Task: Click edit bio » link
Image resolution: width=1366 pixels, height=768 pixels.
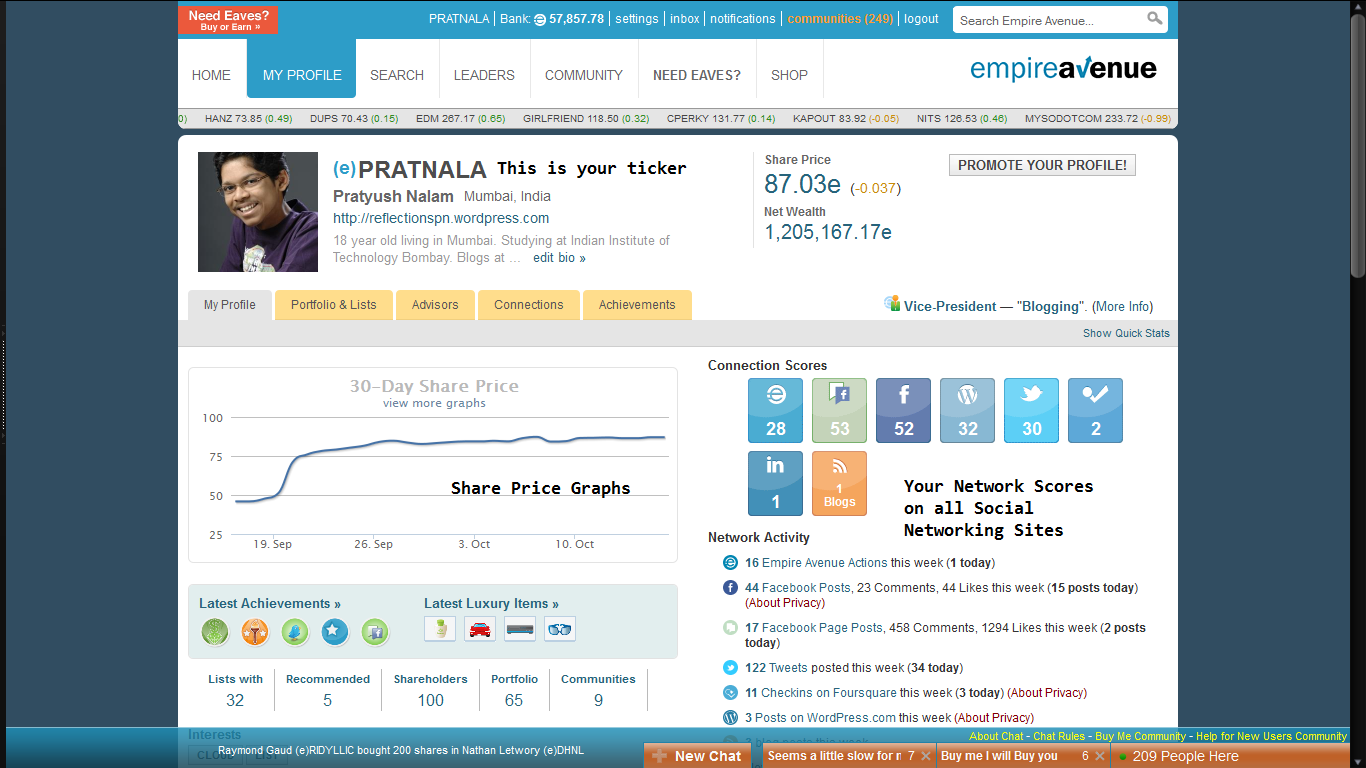Action: (559, 258)
